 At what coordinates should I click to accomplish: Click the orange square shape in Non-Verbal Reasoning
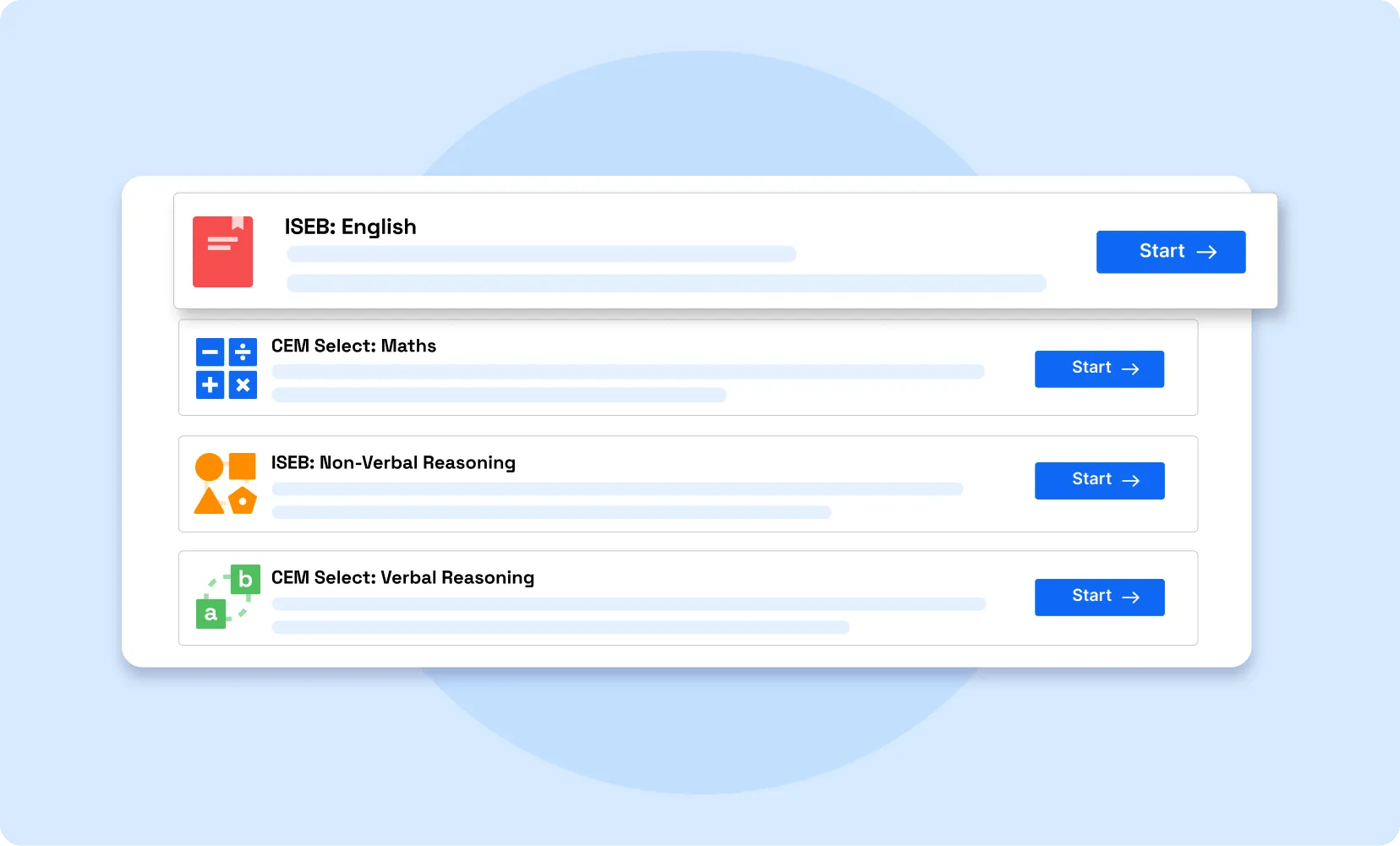(x=243, y=466)
